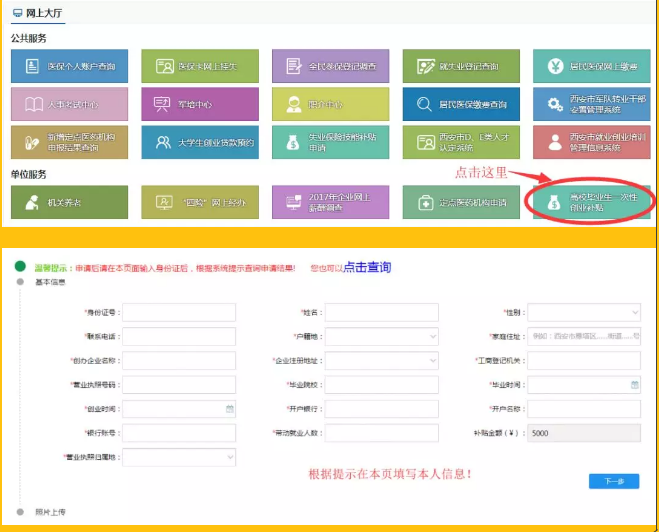This screenshot has width=659, height=532.
Task: Open 居民医保网上缴费 yen tile
Action: pyautogui.click(x=592, y=66)
